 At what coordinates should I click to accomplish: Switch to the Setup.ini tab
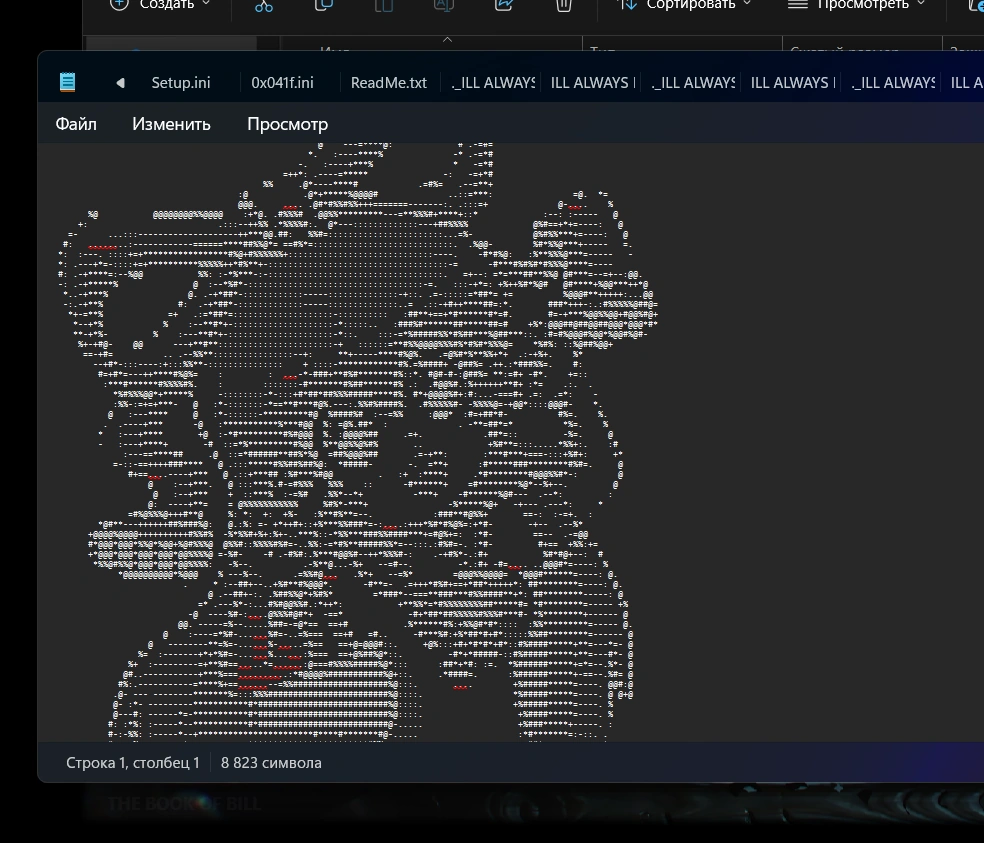click(181, 83)
